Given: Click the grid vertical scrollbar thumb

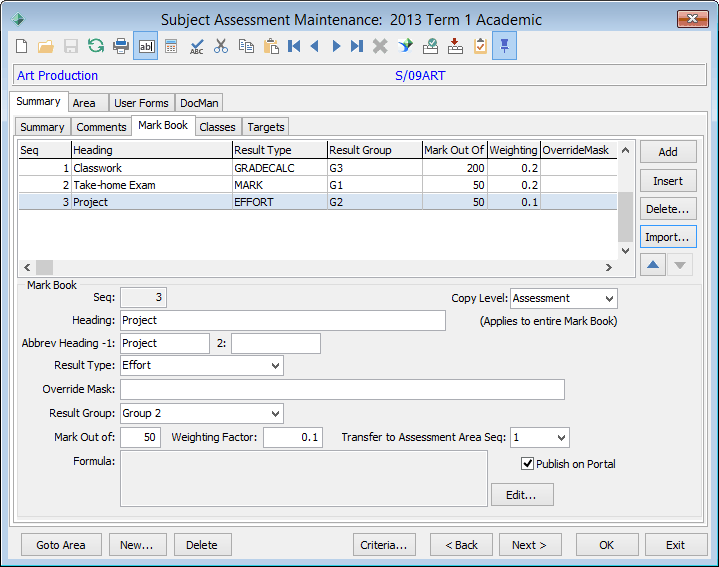Looking at the screenshot, I should [625, 216].
